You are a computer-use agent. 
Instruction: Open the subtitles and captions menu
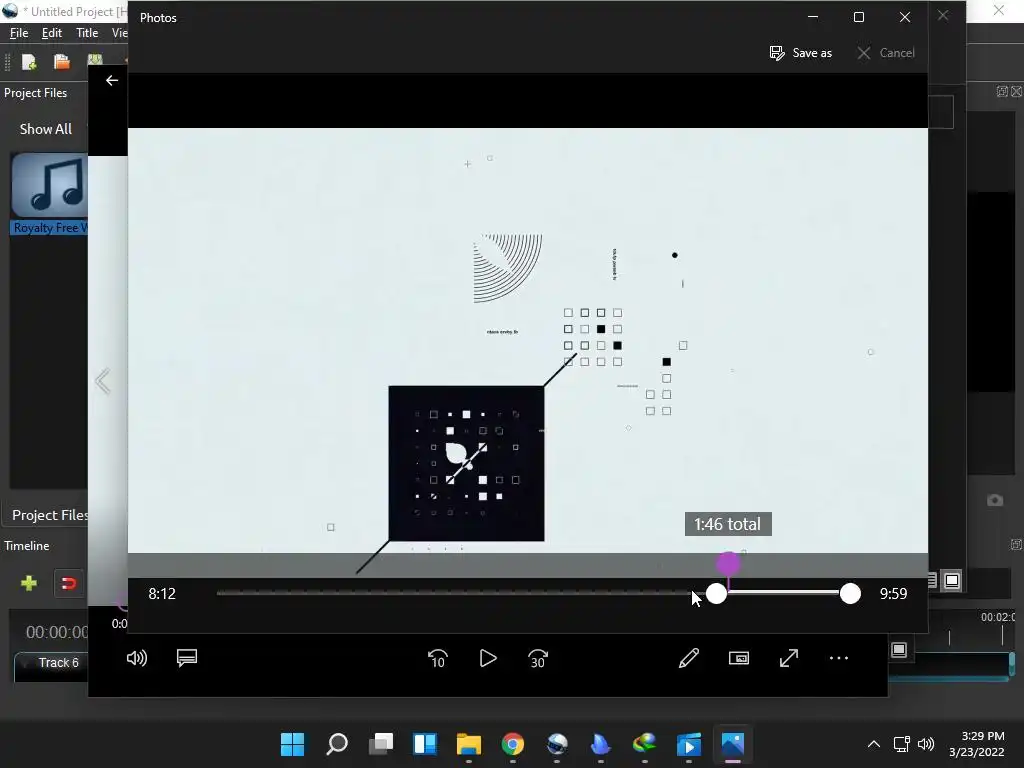187,658
